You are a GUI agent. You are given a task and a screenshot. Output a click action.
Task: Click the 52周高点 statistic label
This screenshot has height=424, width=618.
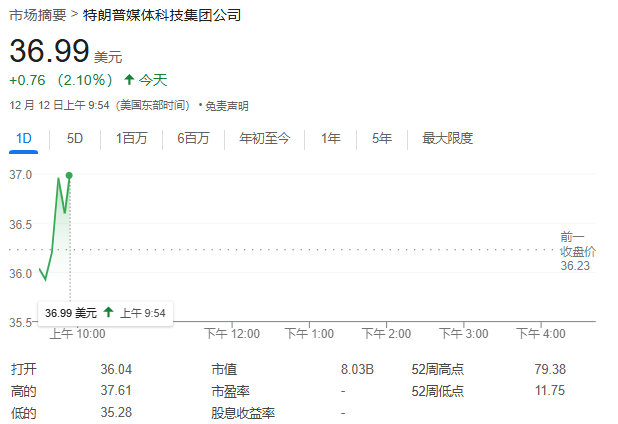point(438,369)
